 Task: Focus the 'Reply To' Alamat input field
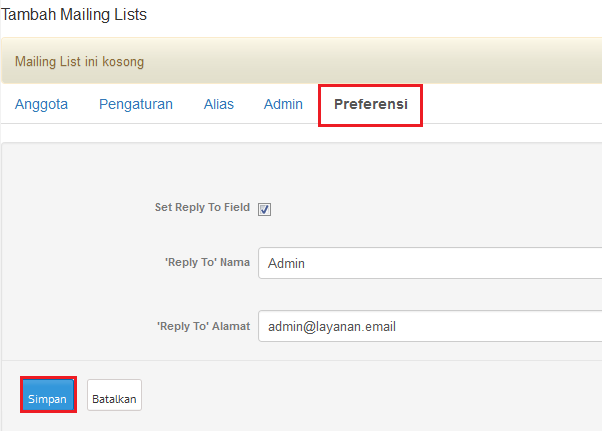pos(430,326)
